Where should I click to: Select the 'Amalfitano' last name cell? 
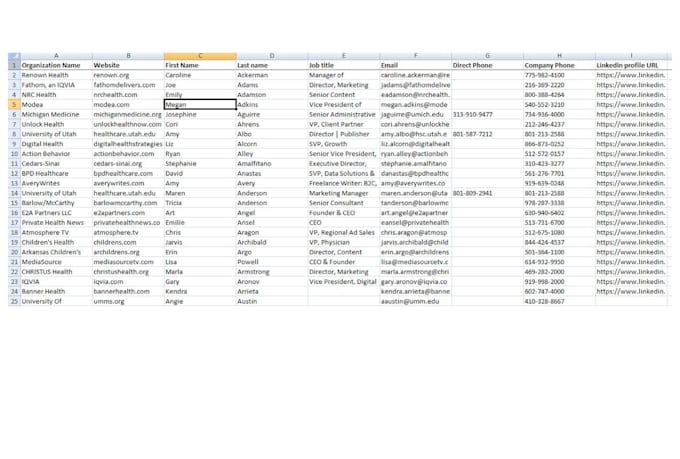(x=272, y=164)
